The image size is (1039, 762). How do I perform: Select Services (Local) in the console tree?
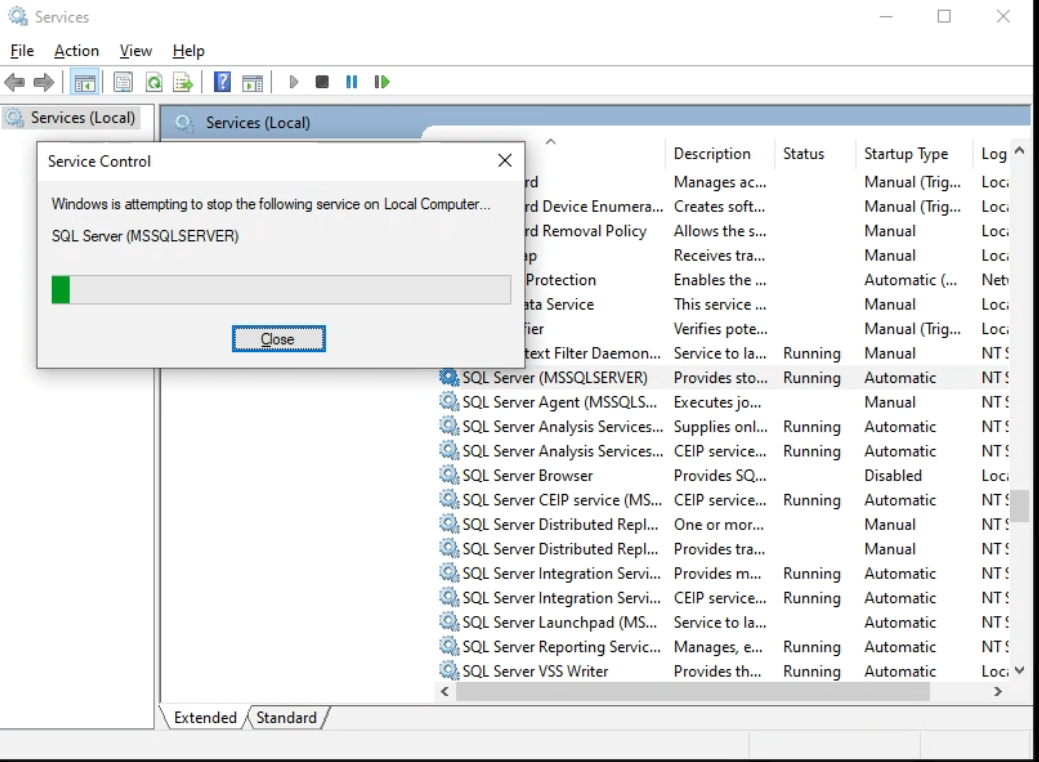tap(71, 118)
